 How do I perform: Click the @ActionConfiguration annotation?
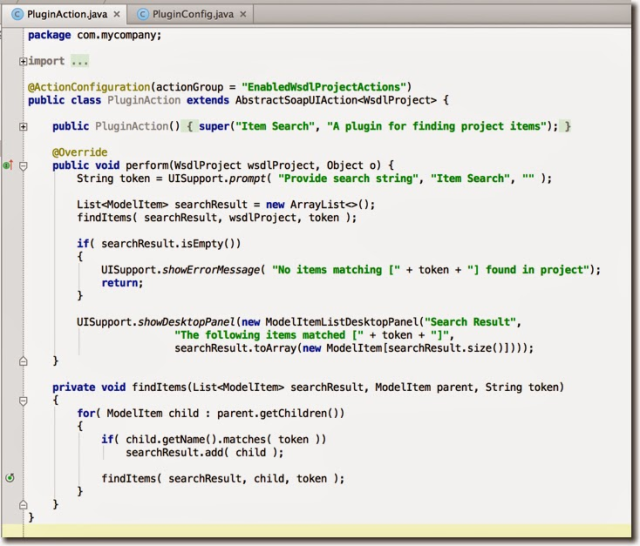pyautogui.click(x=89, y=87)
